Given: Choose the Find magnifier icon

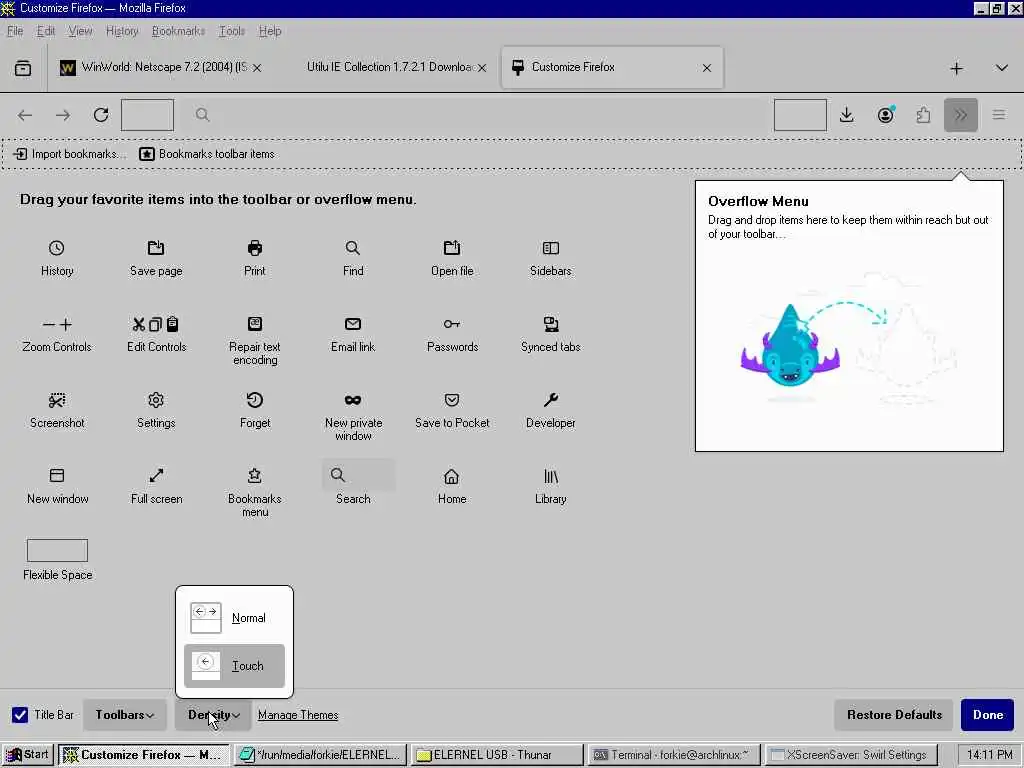Looking at the screenshot, I should [353, 248].
